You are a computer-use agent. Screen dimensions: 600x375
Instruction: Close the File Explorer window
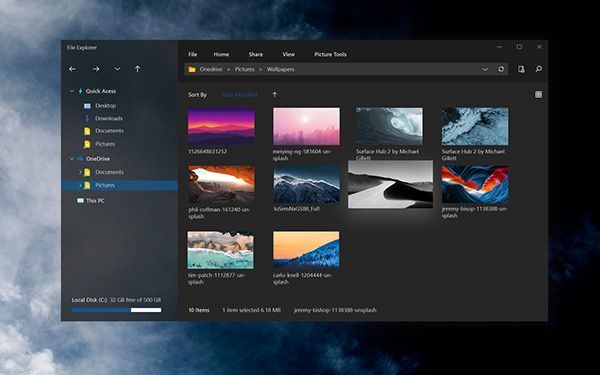click(539, 47)
